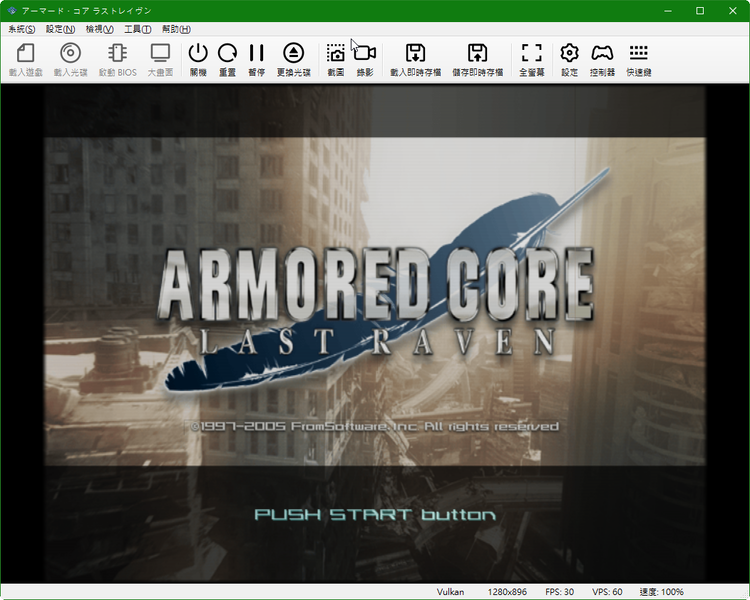The width and height of the screenshot is (750, 600).
Task: Click the FPS: 30 status text
Action: [x=559, y=592]
